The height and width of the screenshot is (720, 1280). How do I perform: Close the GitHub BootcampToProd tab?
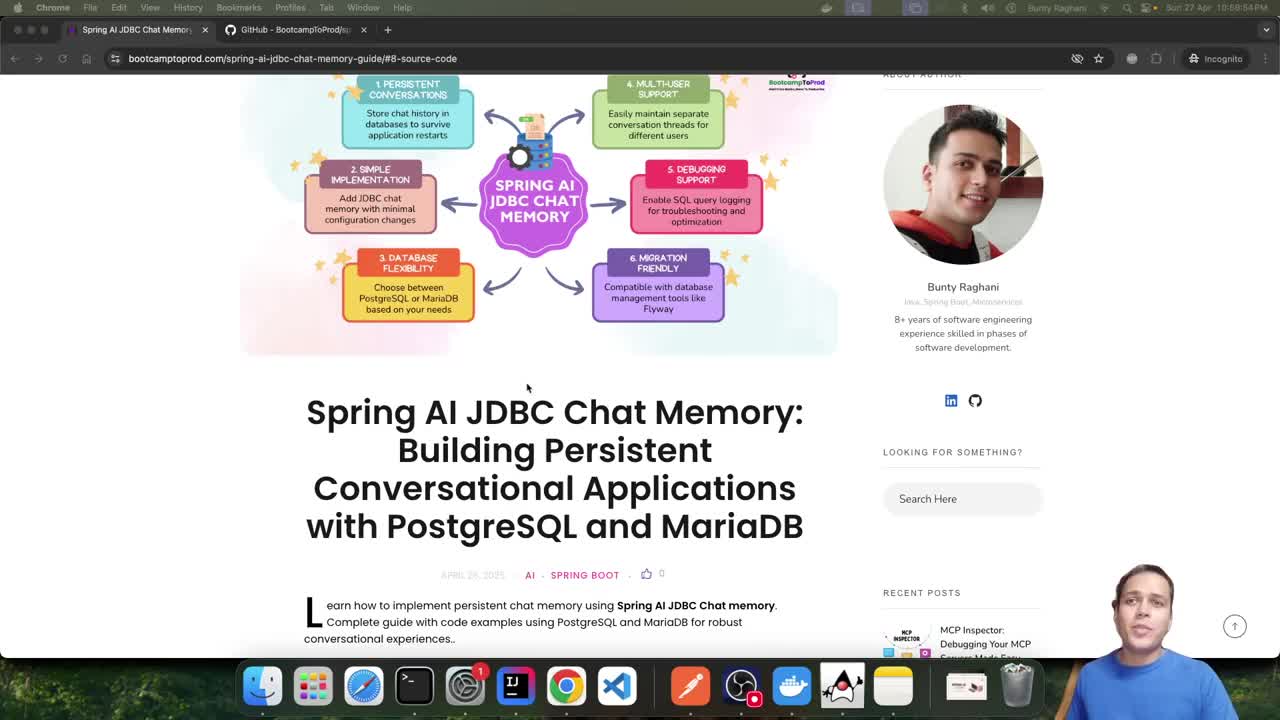pyautogui.click(x=364, y=30)
